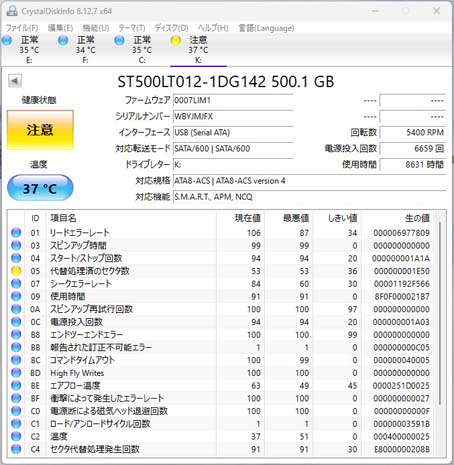
Task: Open the ファイル(F) menu
Action: (22, 28)
